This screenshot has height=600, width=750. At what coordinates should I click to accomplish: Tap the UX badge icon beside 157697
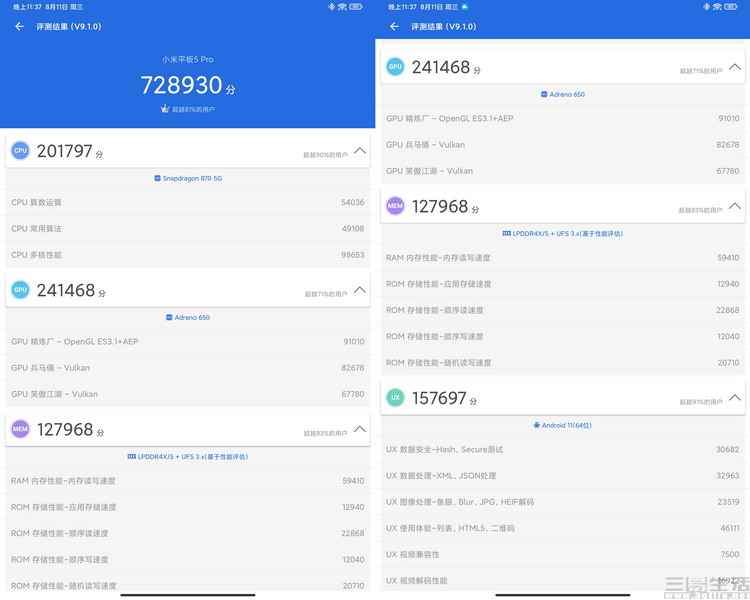point(395,397)
